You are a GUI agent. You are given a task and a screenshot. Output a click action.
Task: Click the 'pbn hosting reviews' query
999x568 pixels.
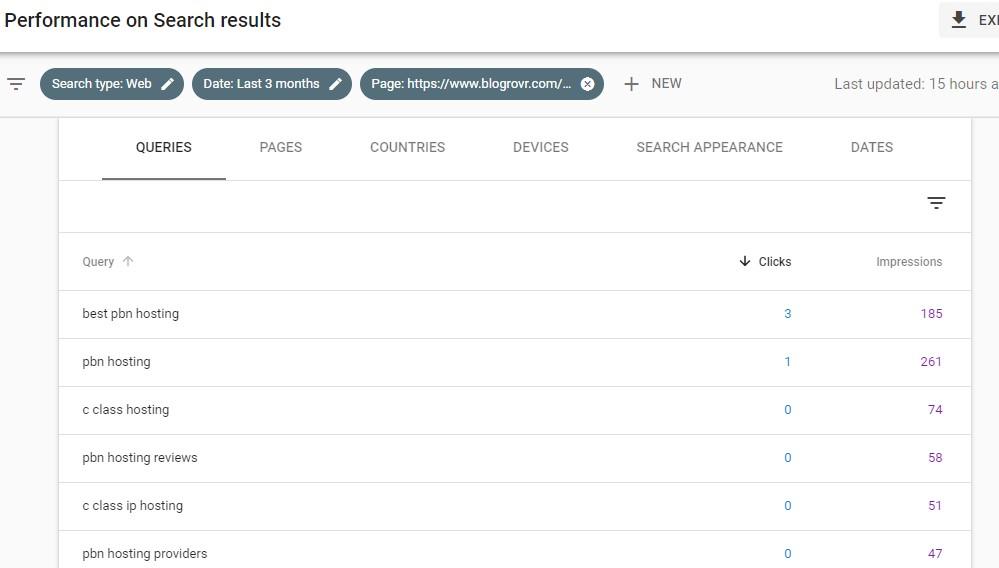140,458
